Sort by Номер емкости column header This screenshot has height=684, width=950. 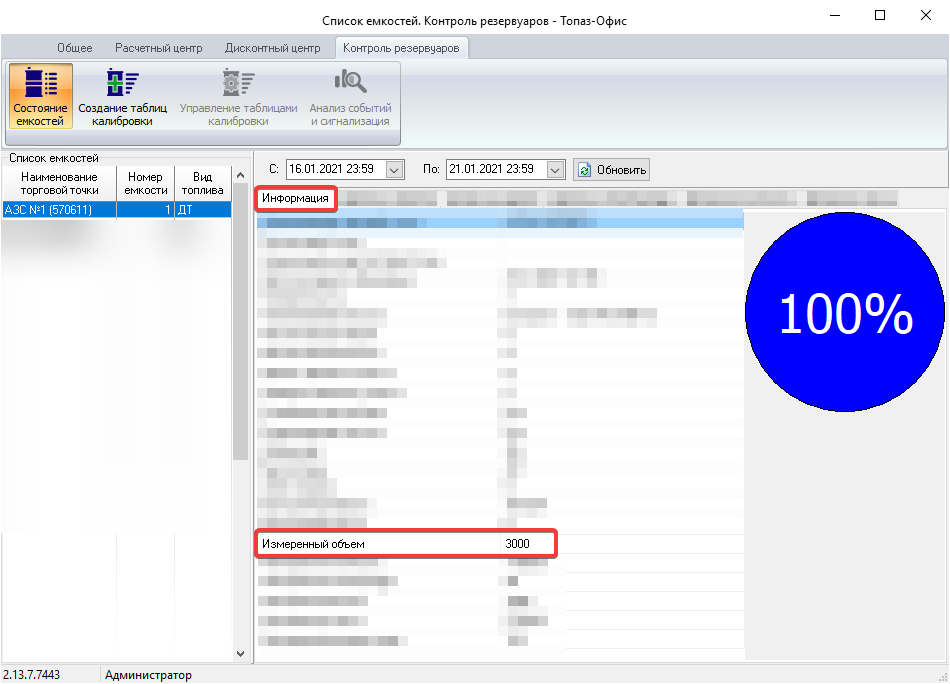[145, 183]
